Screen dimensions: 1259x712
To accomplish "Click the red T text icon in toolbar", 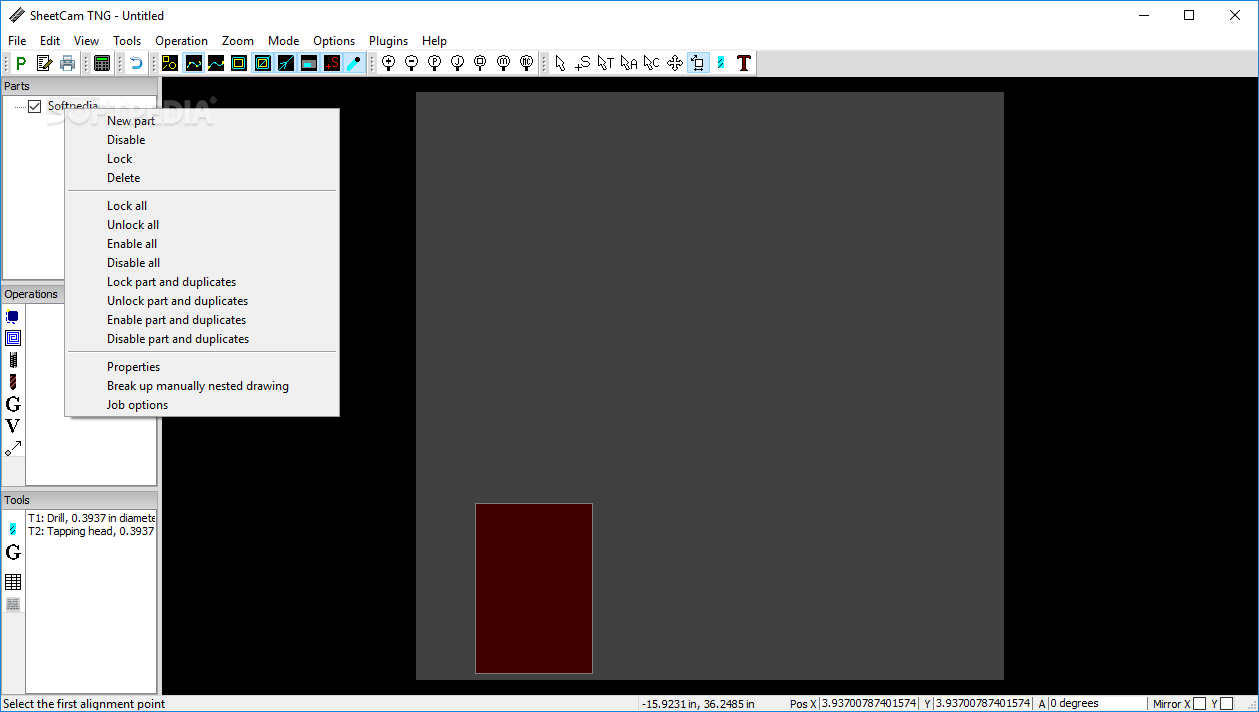I will click(x=743, y=63).
